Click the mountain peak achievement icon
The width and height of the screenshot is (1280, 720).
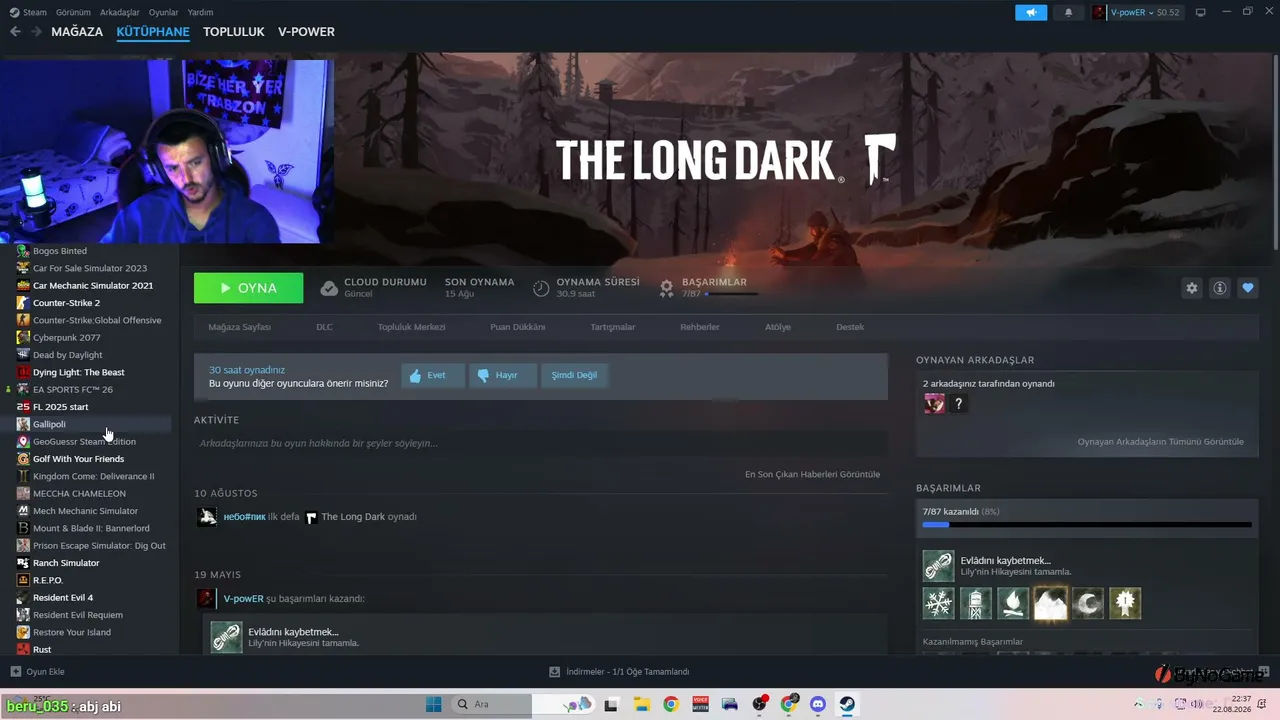tap(1051, 603)
